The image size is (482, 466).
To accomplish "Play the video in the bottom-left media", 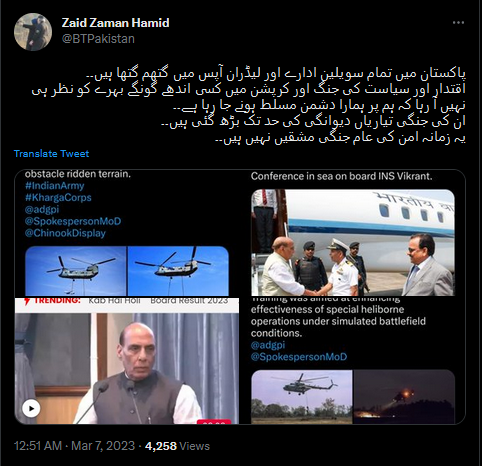I will [31, 408].
